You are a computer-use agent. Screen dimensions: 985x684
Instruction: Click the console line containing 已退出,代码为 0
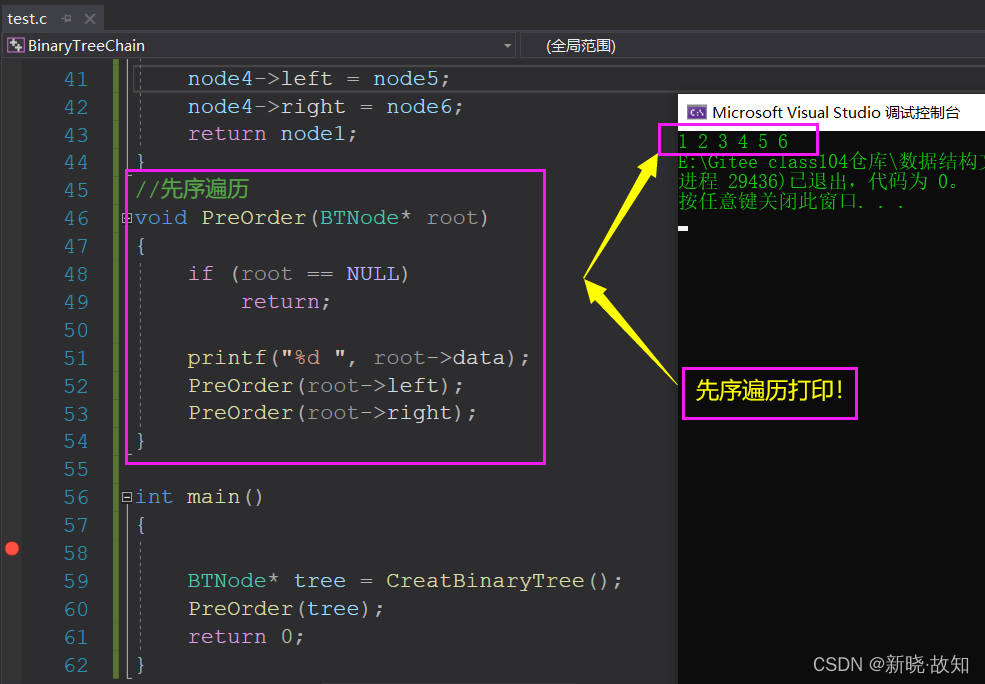819,182
